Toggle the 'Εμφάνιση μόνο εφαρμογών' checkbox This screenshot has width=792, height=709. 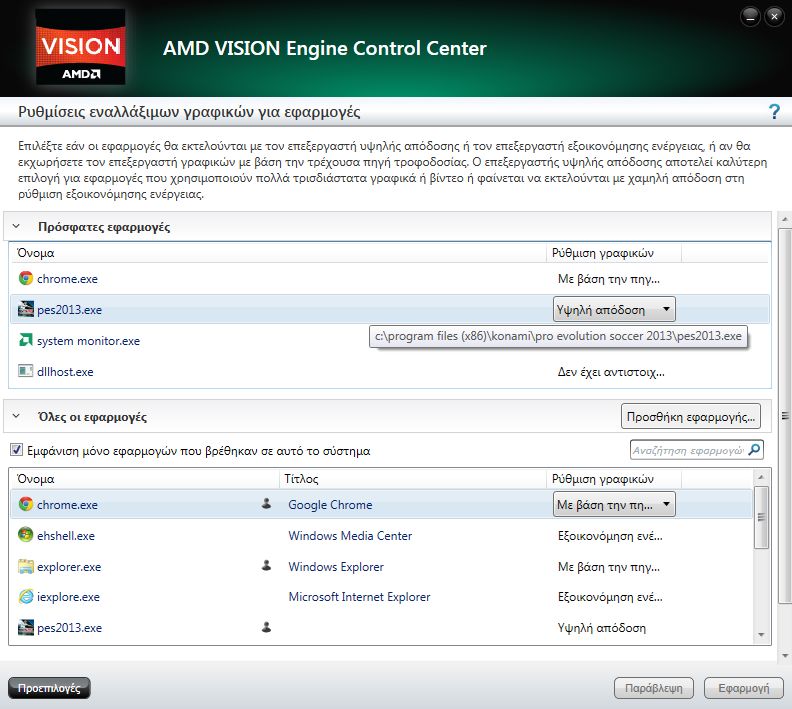point(16,449)
